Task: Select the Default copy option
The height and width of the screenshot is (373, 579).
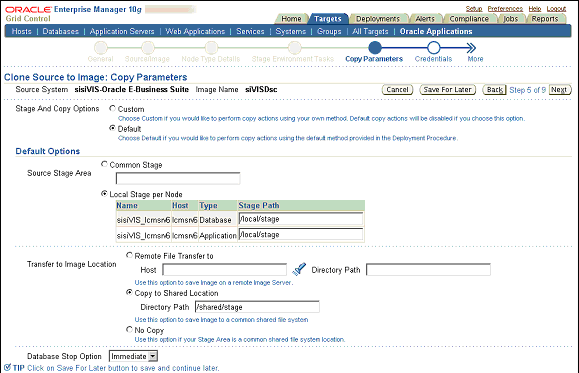Action: pos(112,128)
